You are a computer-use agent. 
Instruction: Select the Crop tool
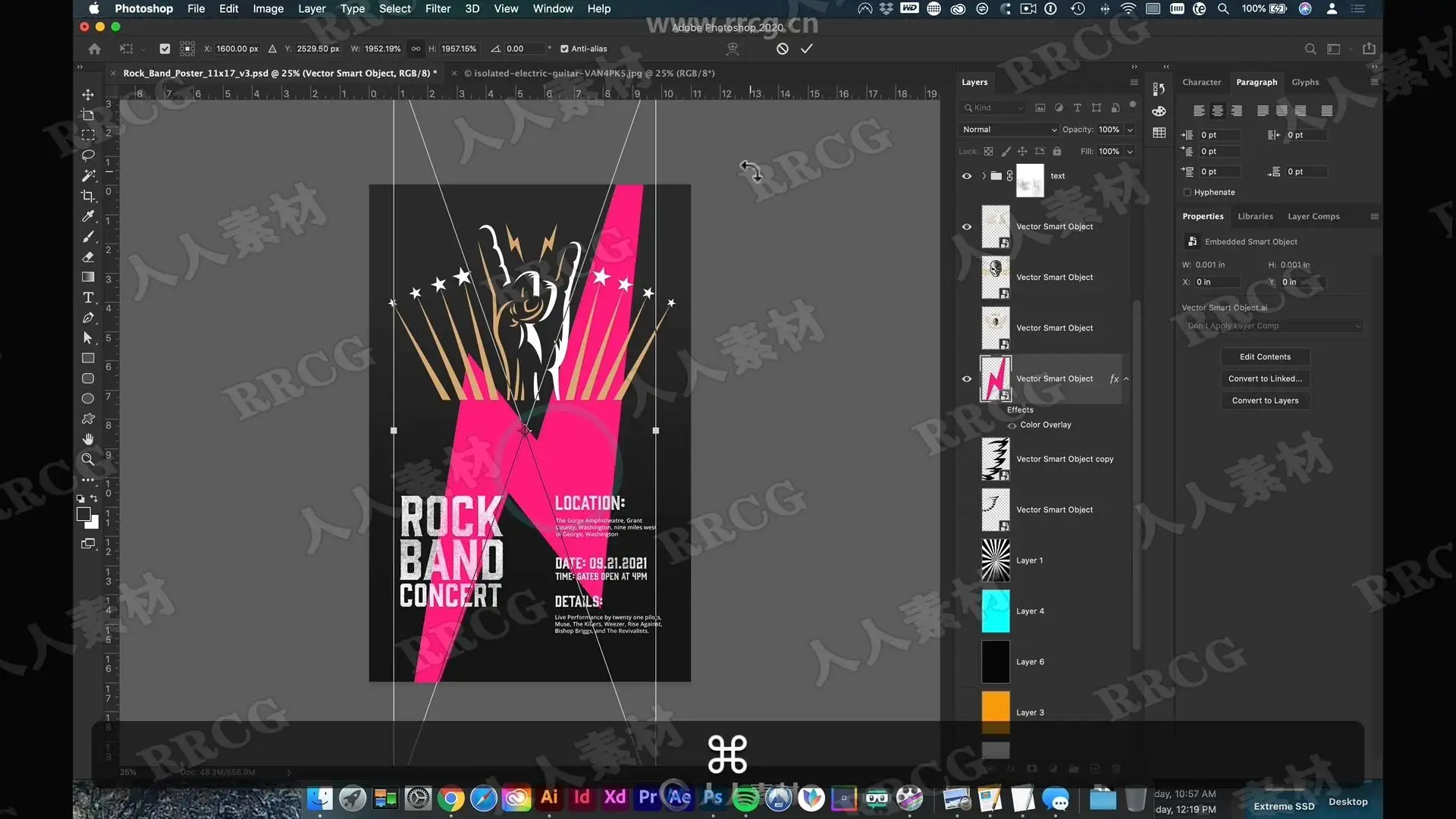(88, 196)
